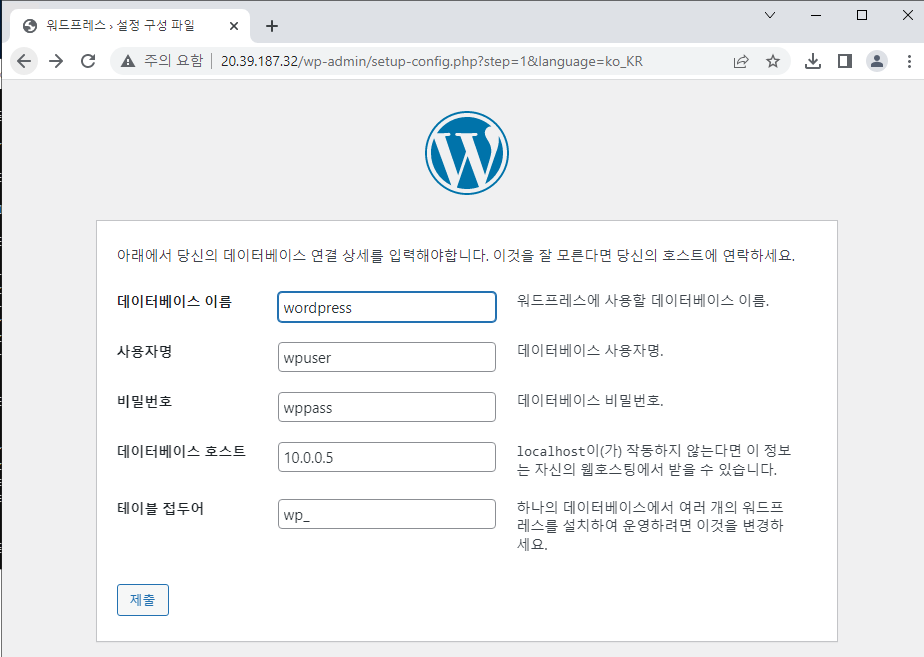Submit the form with 제출 button

[x=143, y=600]
